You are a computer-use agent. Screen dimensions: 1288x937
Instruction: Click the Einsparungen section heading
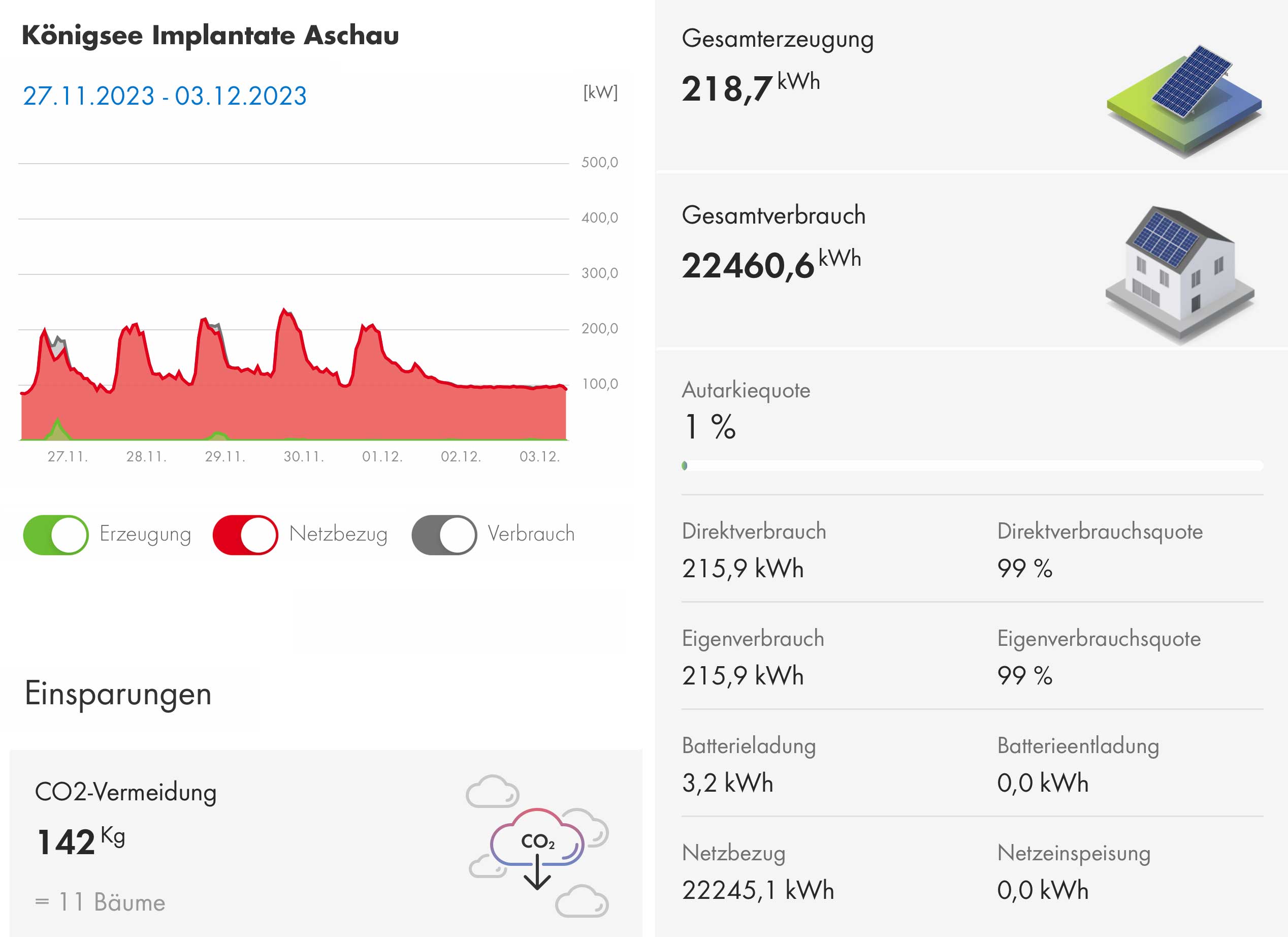(x=118, y=694)
